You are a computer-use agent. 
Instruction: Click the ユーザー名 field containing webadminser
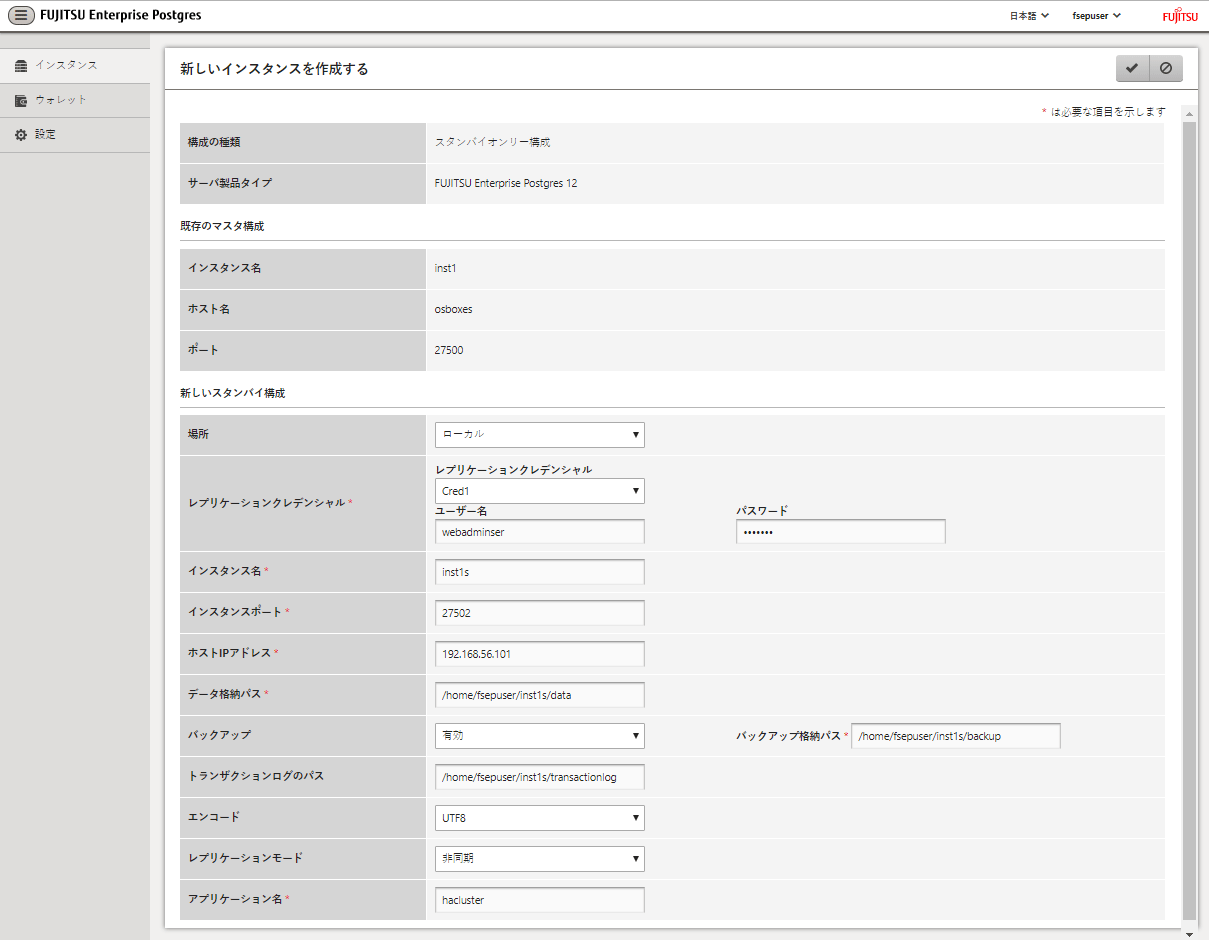pyautogui.click(x=539, y=532)
